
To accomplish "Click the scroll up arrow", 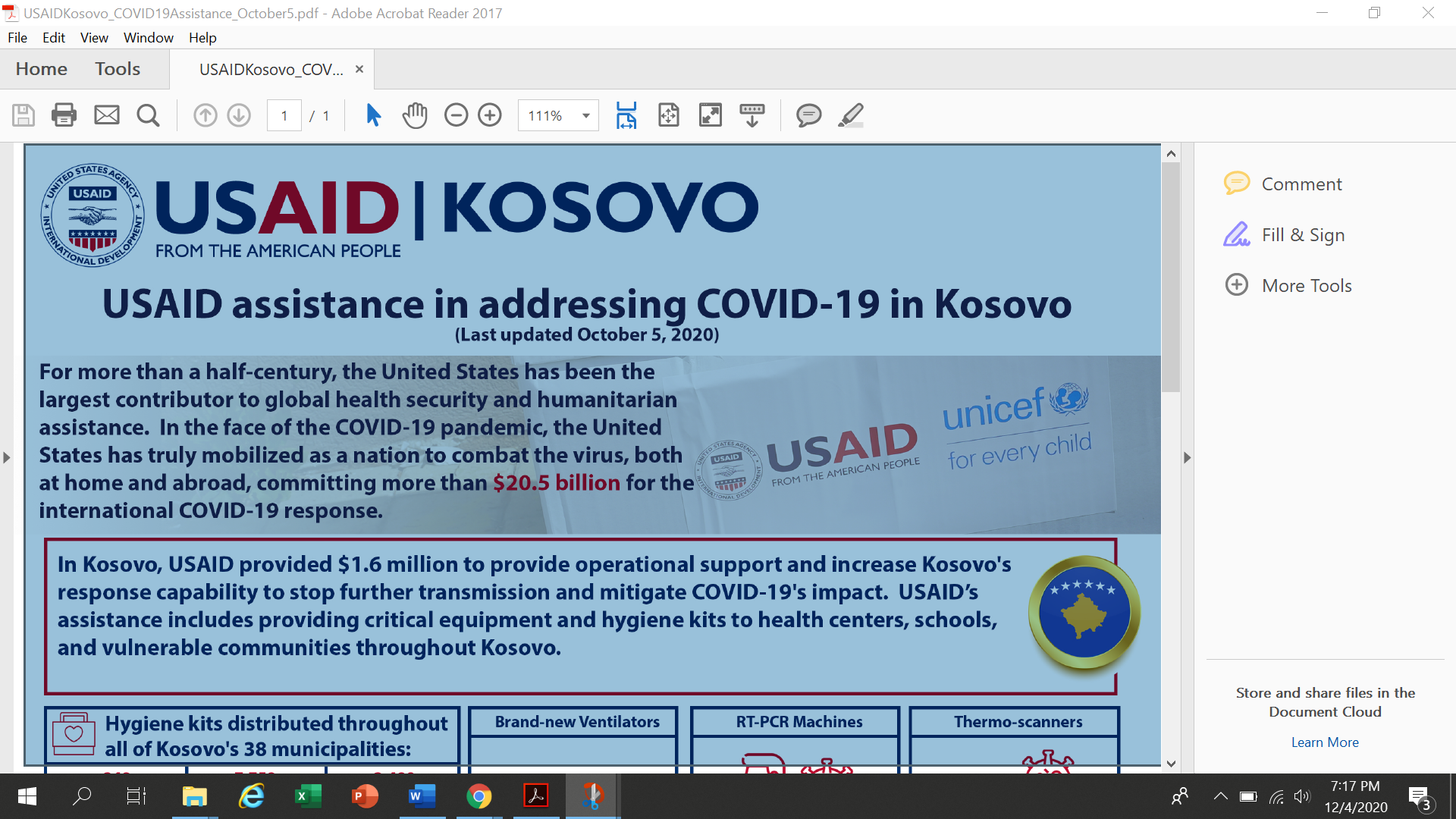I will point(1171,153).
